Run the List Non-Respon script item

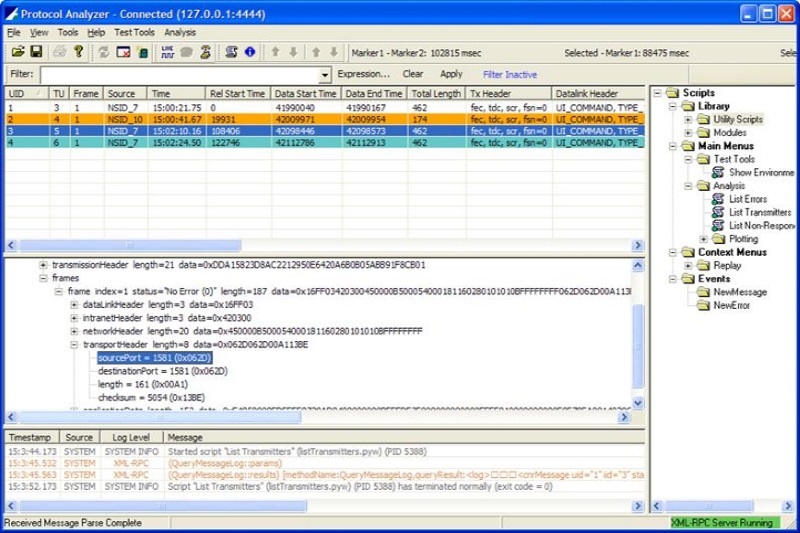pos(754,225)
